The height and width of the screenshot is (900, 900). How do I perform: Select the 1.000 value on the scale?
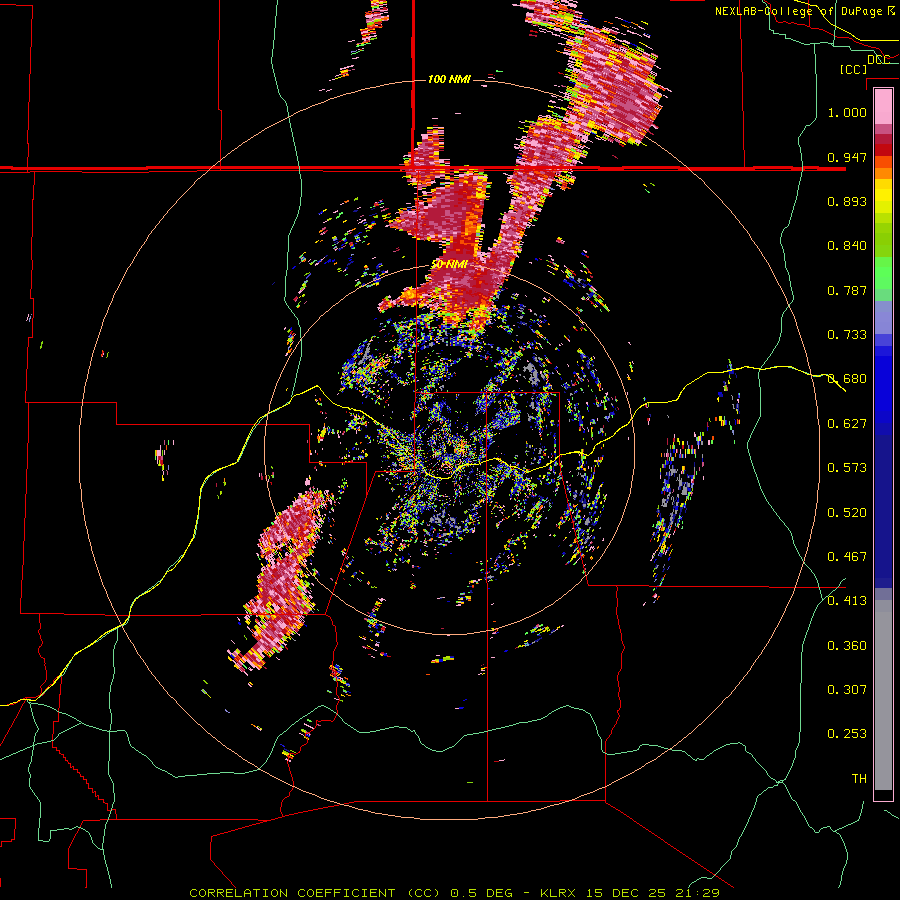click(x=847, y=112)
